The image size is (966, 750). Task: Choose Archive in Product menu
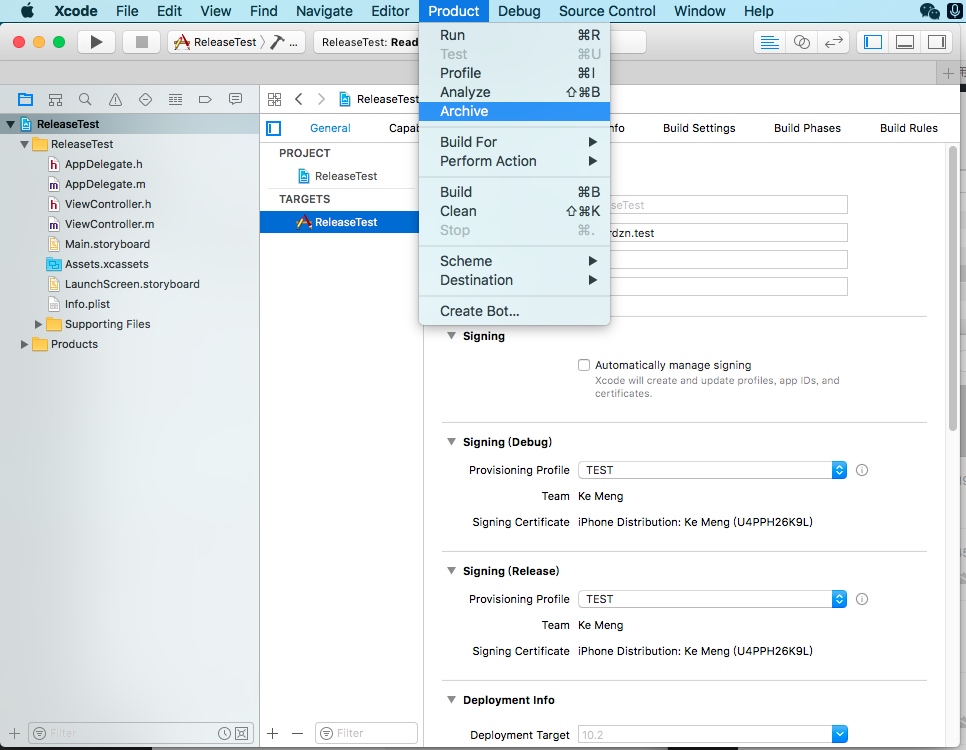pos(514,112)
